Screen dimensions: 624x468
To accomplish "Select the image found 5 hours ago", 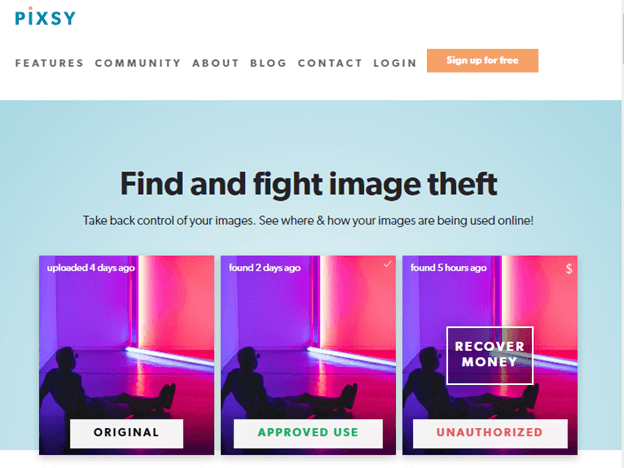I will click(x=490, y=355).
